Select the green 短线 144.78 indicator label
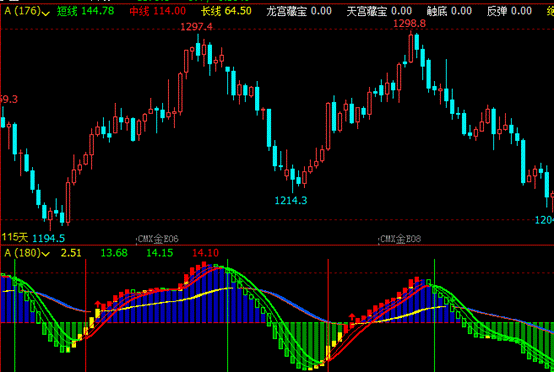Image resolution: width=554 pixels, height=372 pixels. click(86, 11)
